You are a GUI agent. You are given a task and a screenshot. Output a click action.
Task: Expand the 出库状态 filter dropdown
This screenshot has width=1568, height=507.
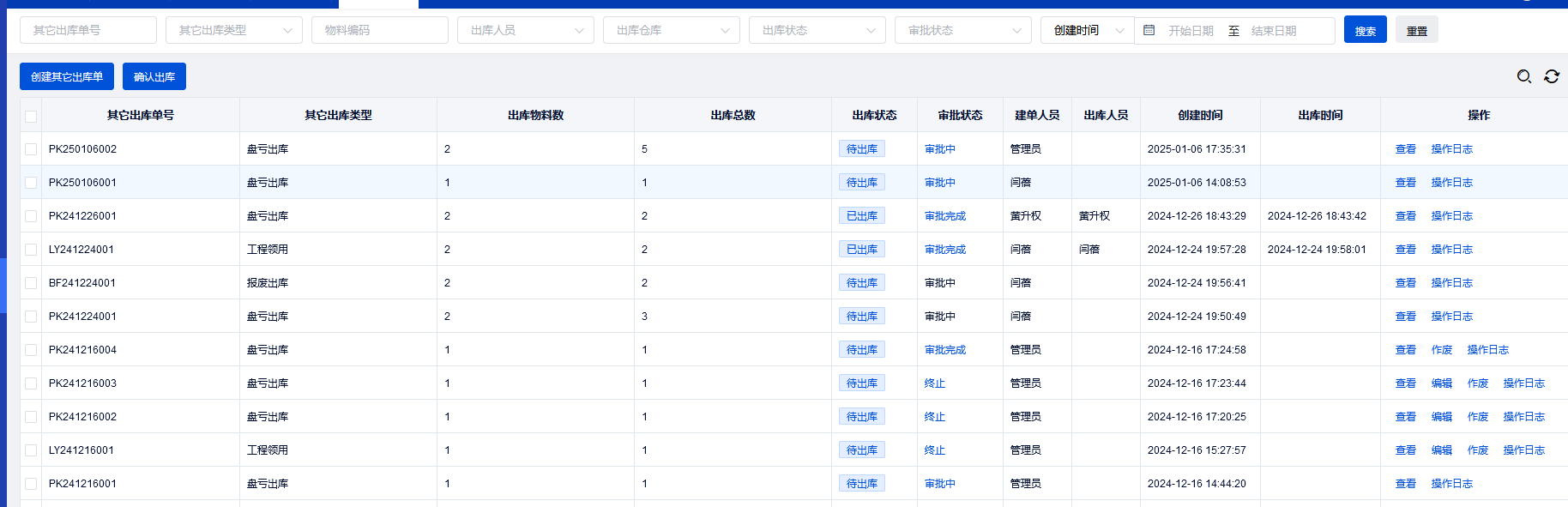pos(817,30)
